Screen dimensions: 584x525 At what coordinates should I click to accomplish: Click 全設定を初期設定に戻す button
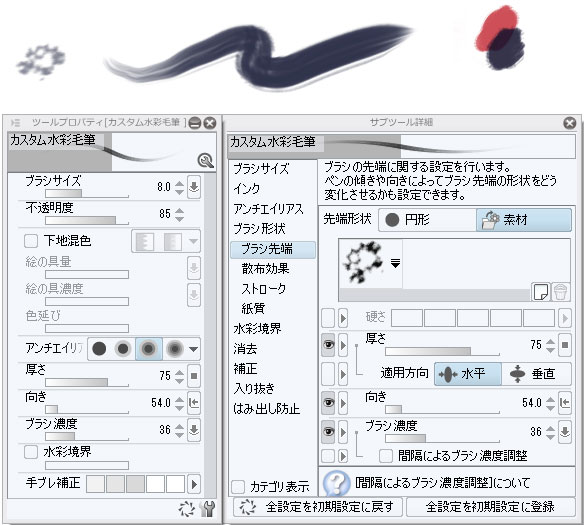pyautogui.click(x=318, y=507)
